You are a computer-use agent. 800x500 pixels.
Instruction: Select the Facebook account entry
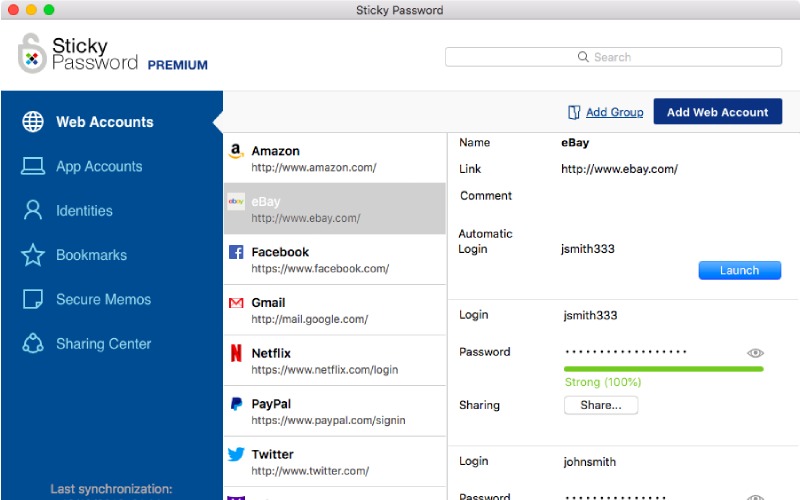(x=335, y=259)
